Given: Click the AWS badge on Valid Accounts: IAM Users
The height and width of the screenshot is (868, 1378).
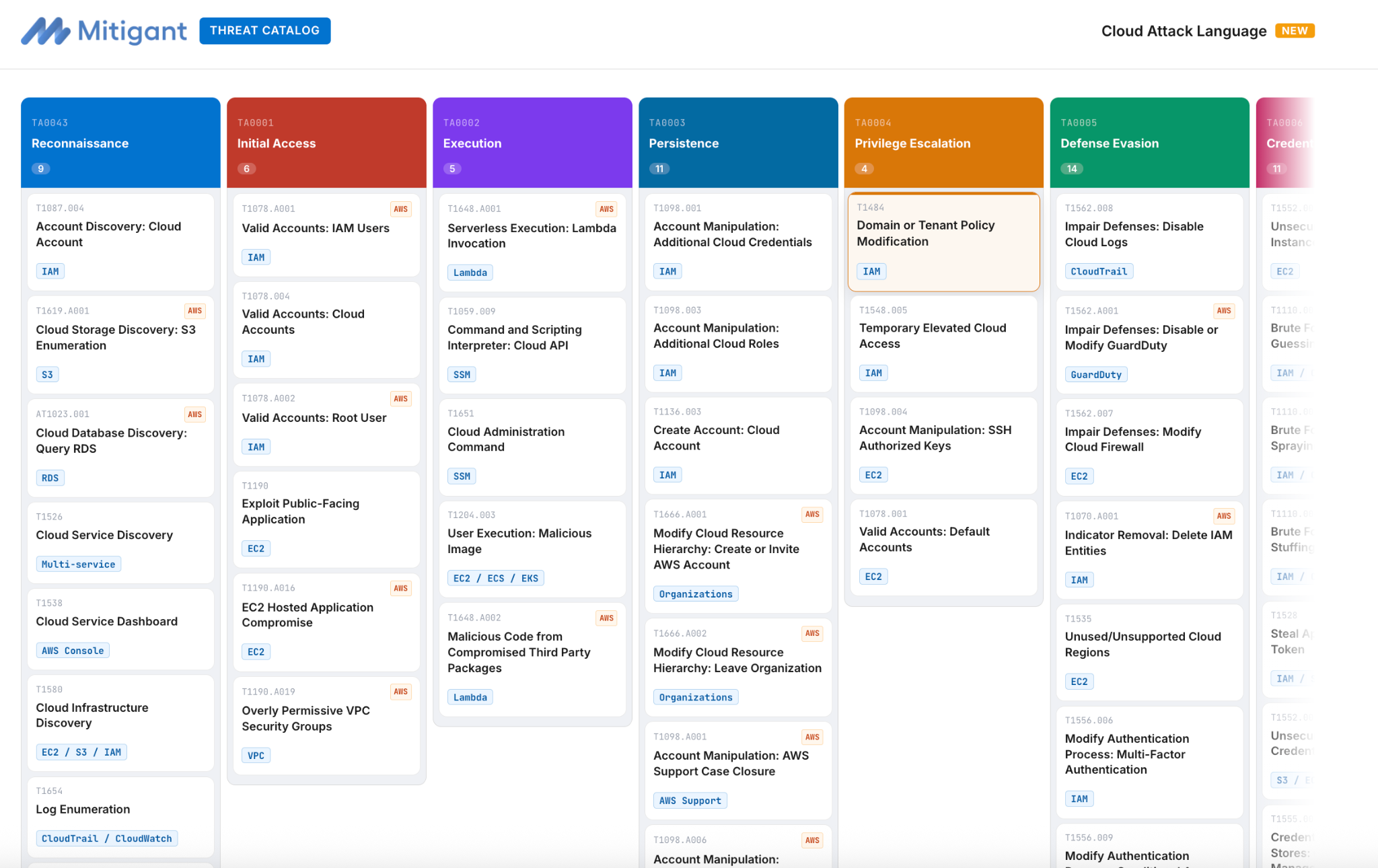Looking at the screenshot, I should 400,209.
